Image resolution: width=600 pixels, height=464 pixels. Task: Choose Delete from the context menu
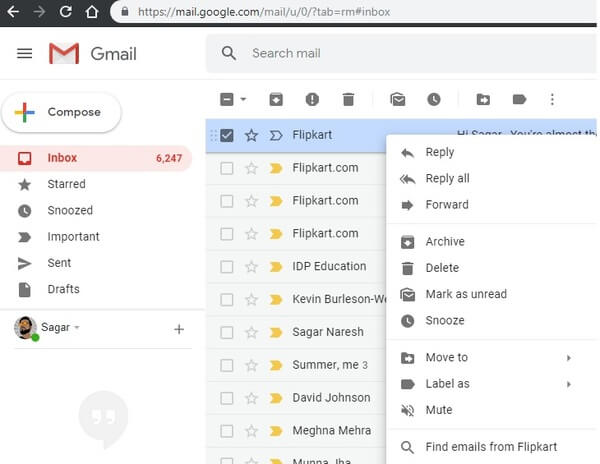(492, 268)
